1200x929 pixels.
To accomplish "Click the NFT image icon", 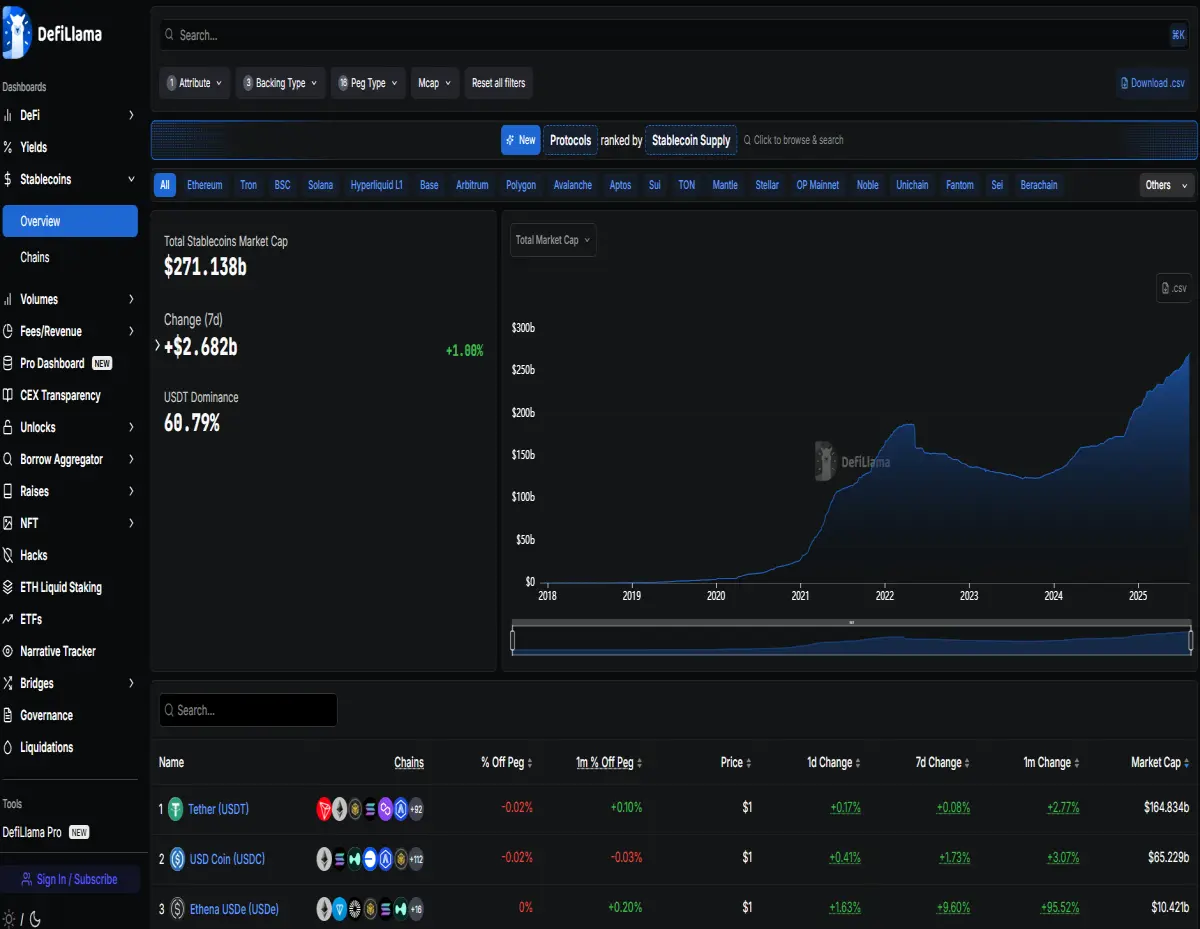I will pos(8,523).
